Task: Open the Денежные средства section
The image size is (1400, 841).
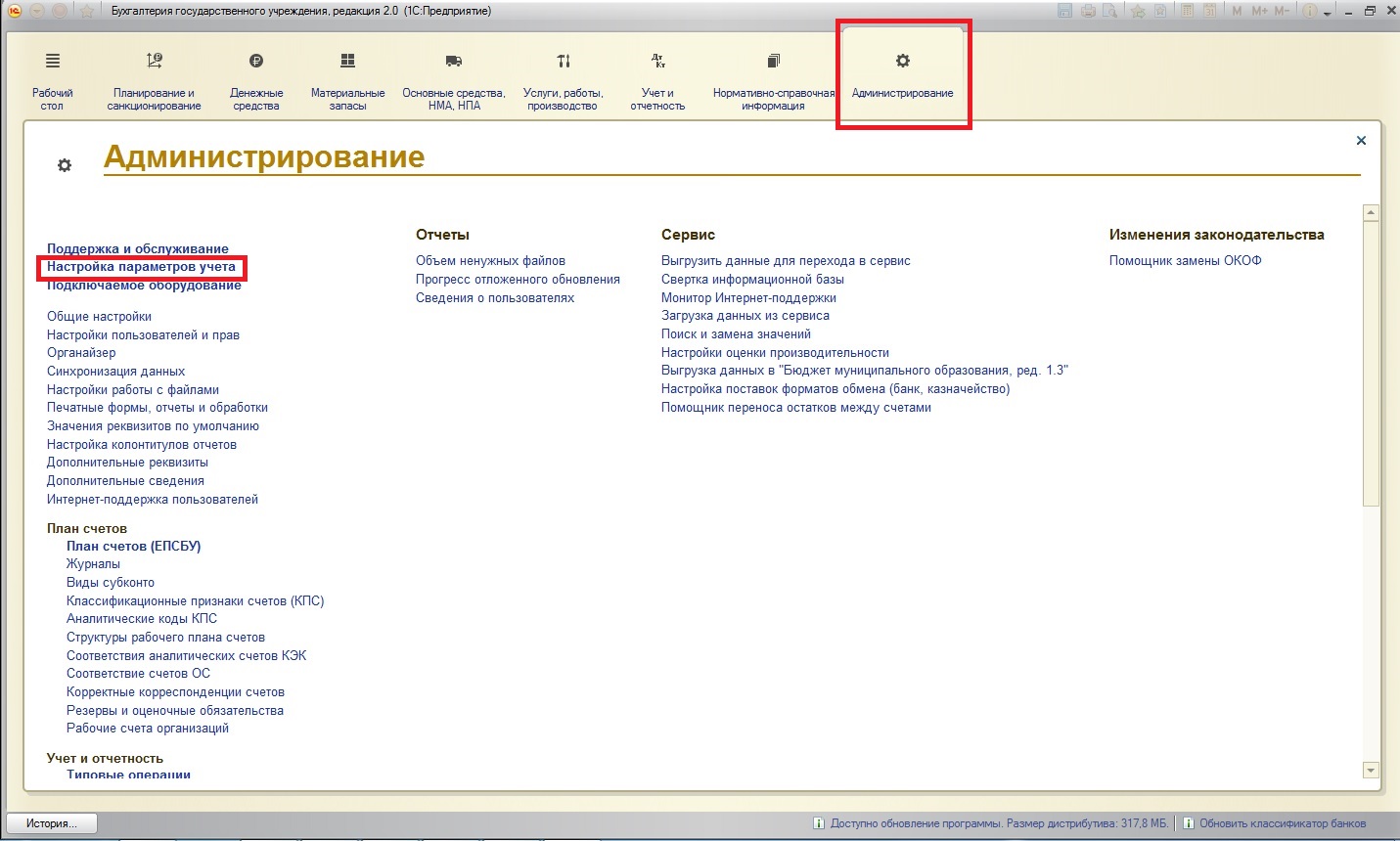Action: (256, 82)
